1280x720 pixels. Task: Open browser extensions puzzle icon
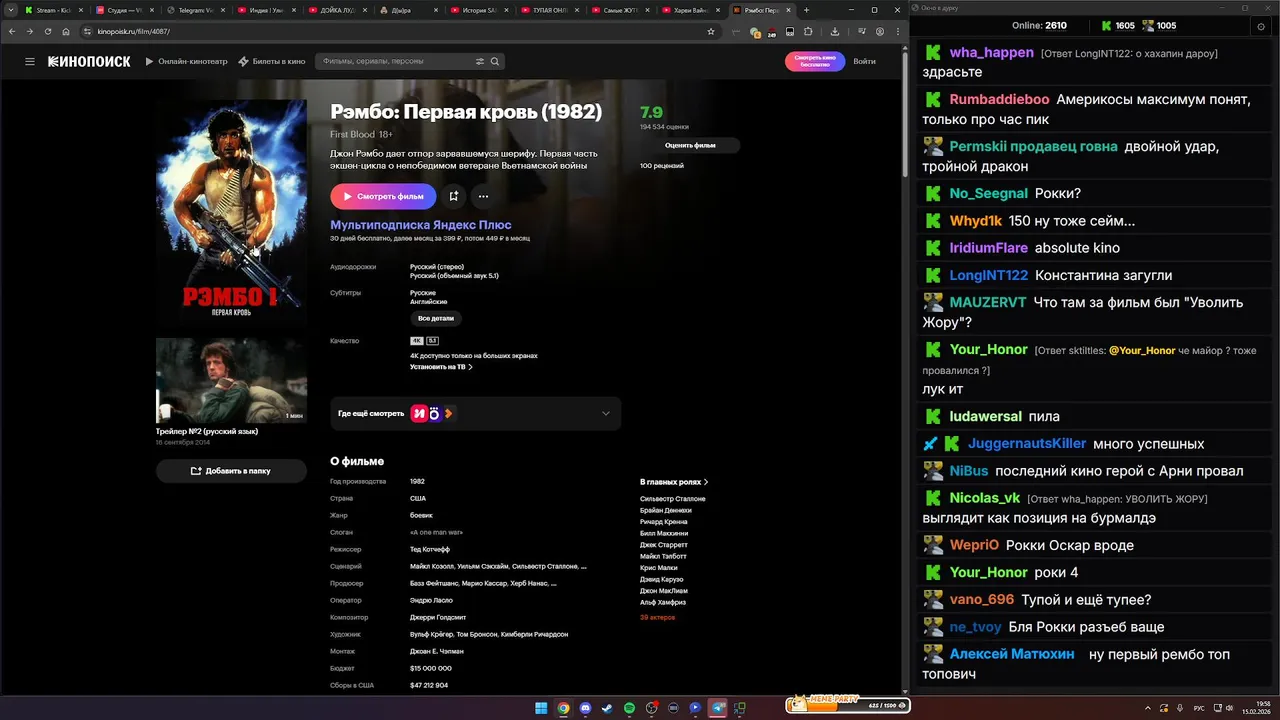(808, 31)
